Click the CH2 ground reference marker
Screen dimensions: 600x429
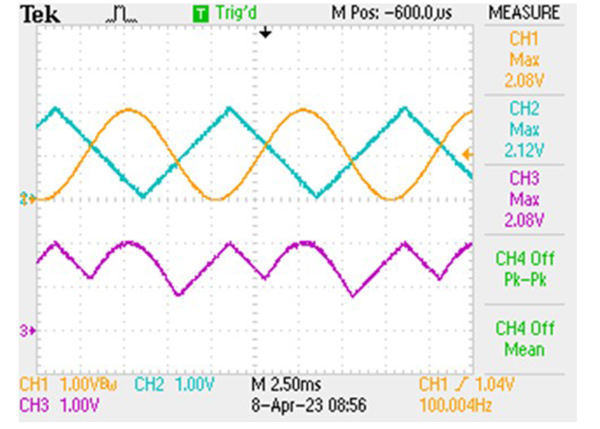(28, 199)
